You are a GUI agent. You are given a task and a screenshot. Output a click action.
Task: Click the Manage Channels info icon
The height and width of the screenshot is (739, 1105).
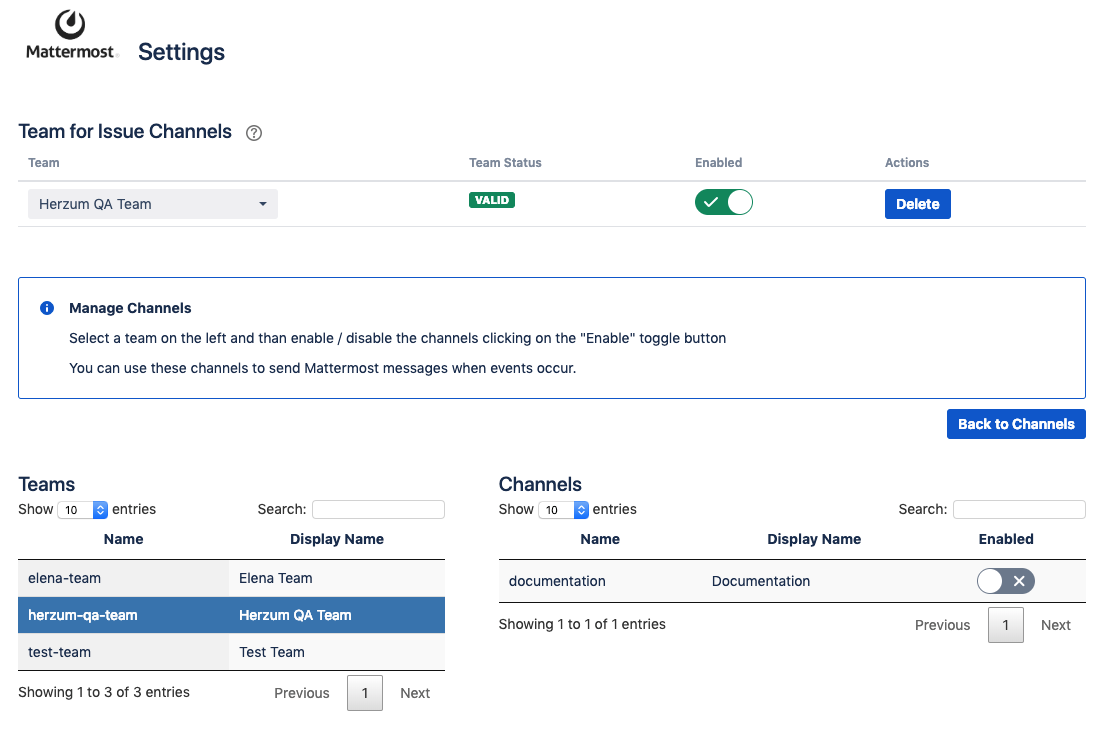click(x=47, y=308)
